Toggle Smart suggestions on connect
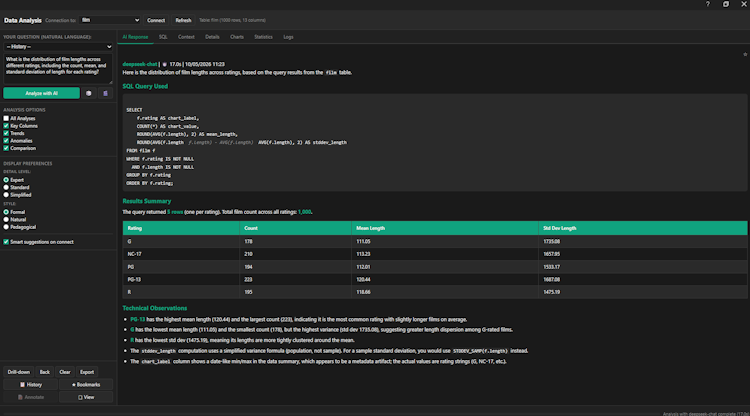 [x=6, y=242]
